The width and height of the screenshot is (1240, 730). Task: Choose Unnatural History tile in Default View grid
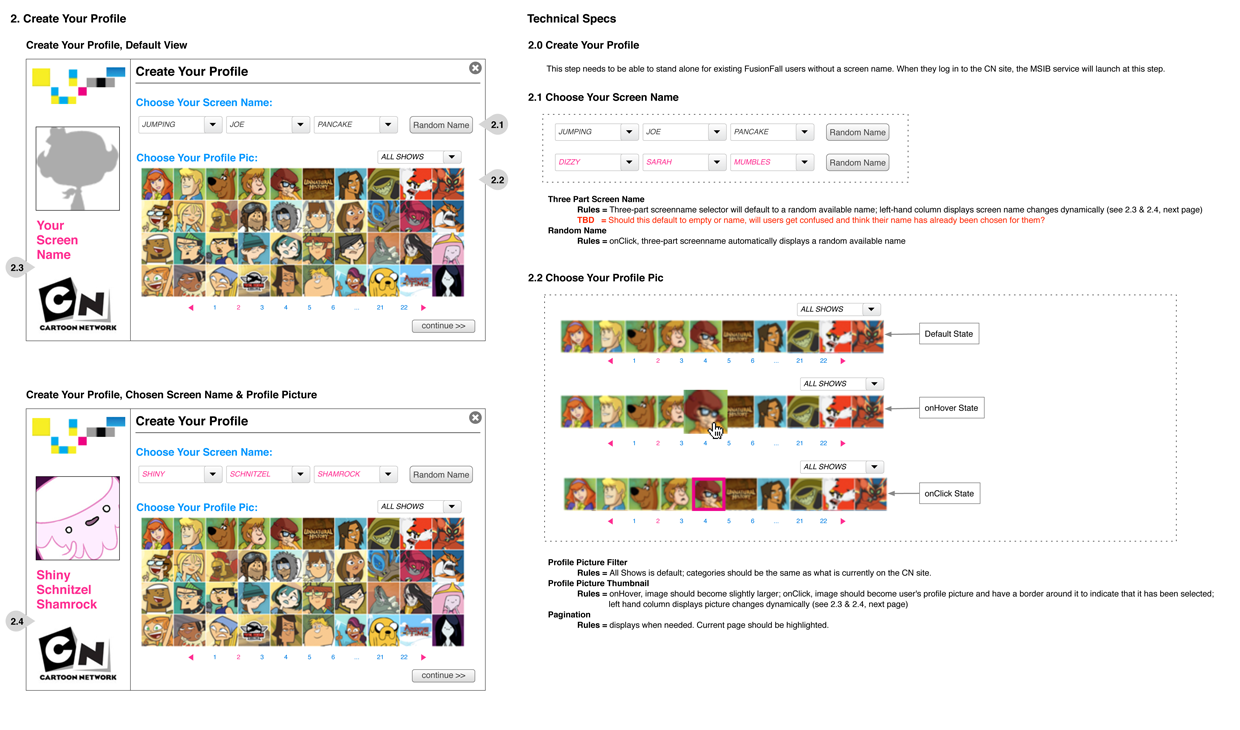pos(318,184)
